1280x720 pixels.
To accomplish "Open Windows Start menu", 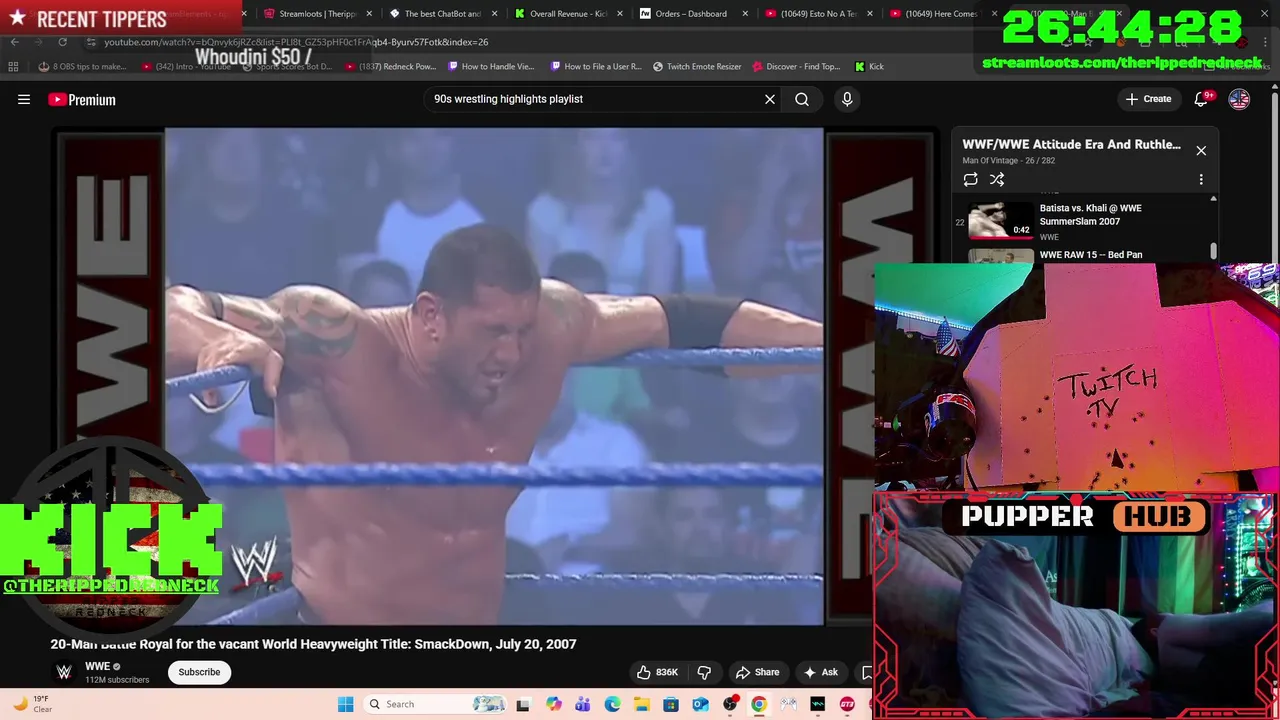I will click(x=345, y=704).
